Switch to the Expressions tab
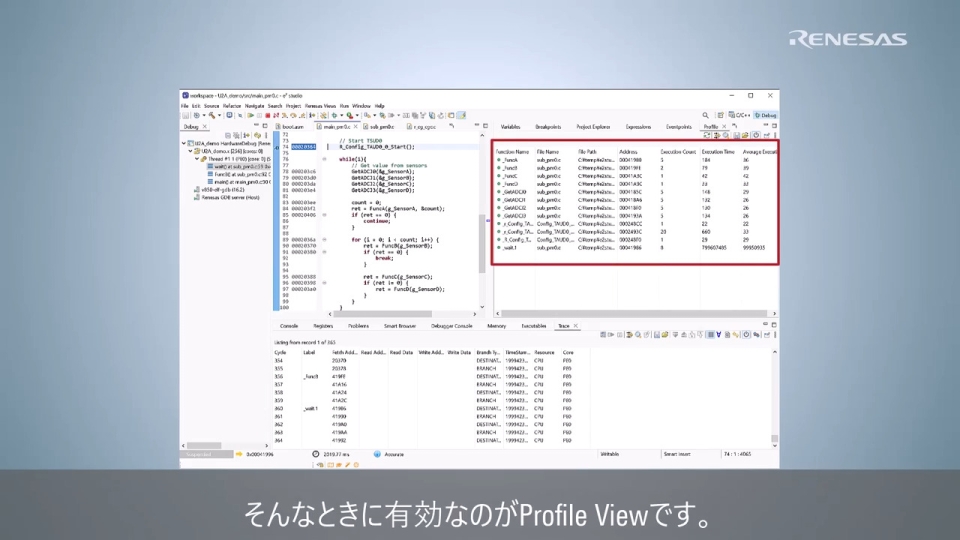The height and width of the screenshot is (540, 960). click(638, 127)
